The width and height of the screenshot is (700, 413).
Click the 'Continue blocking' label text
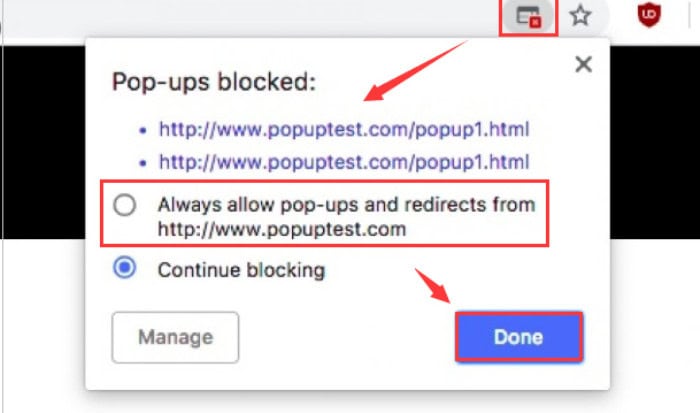click(x=242, y=270)
